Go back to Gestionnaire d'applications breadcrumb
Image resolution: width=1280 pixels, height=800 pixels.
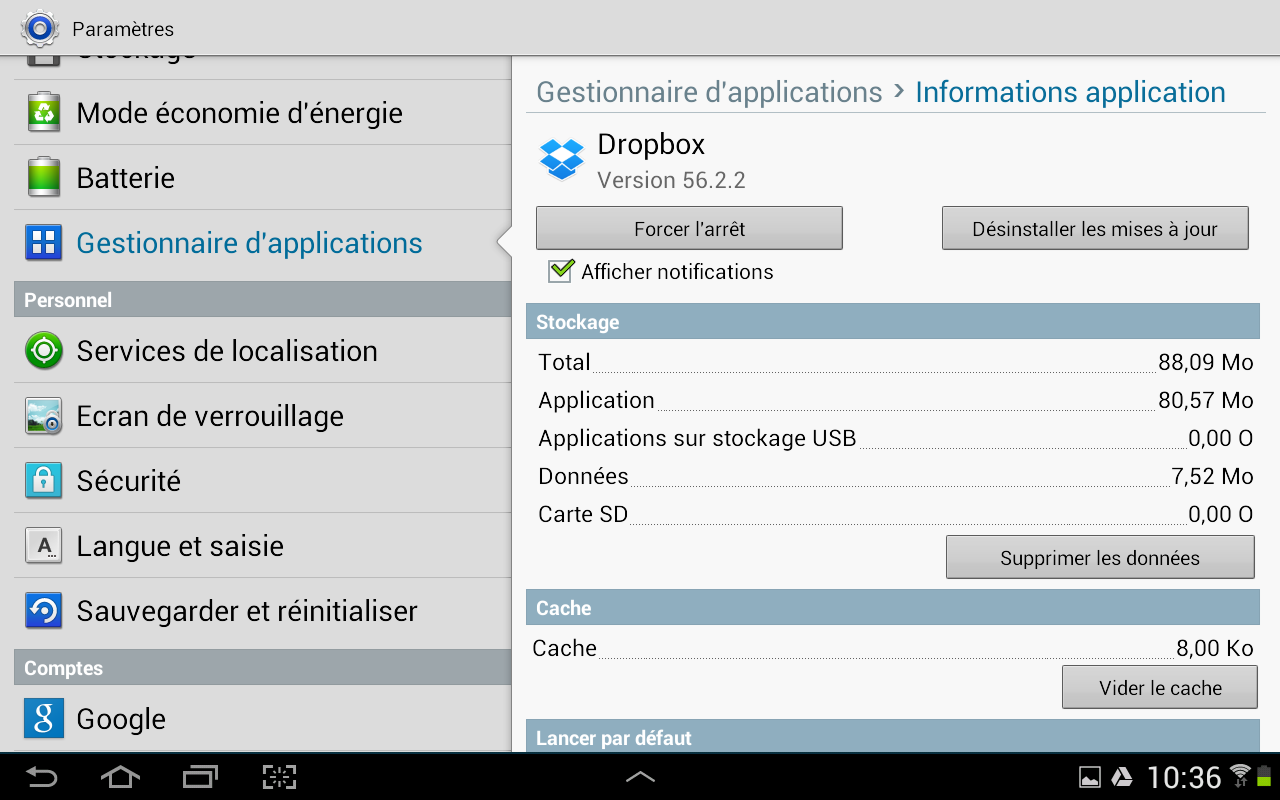[709, 92]
